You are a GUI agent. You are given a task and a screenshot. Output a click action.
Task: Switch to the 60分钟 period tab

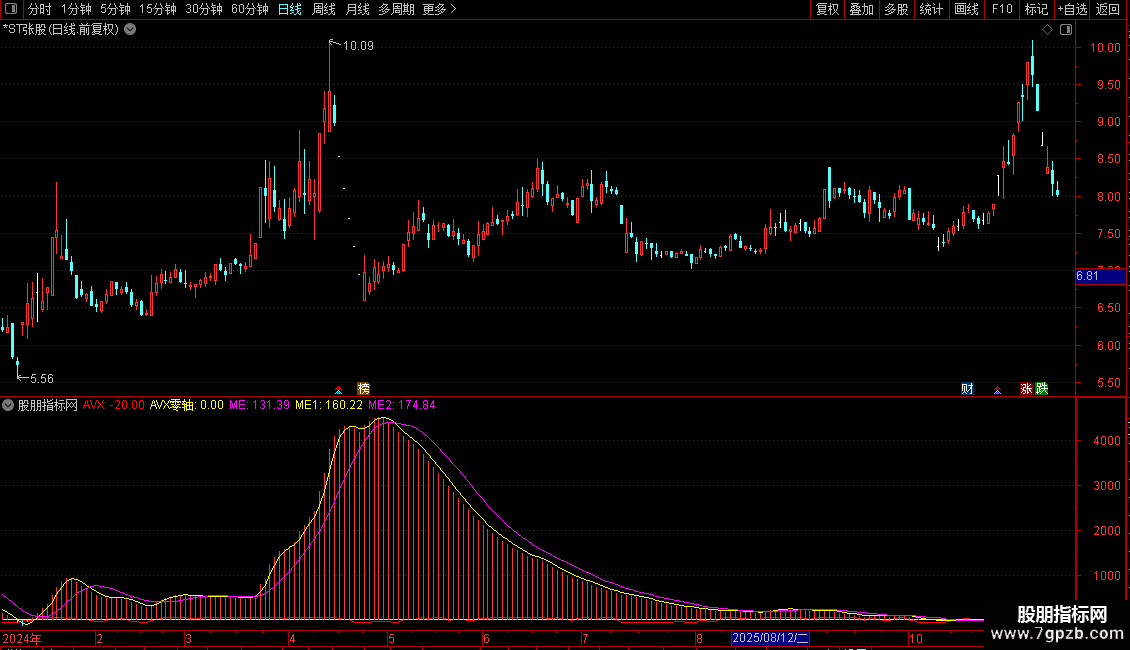click(x=249, y=9)
